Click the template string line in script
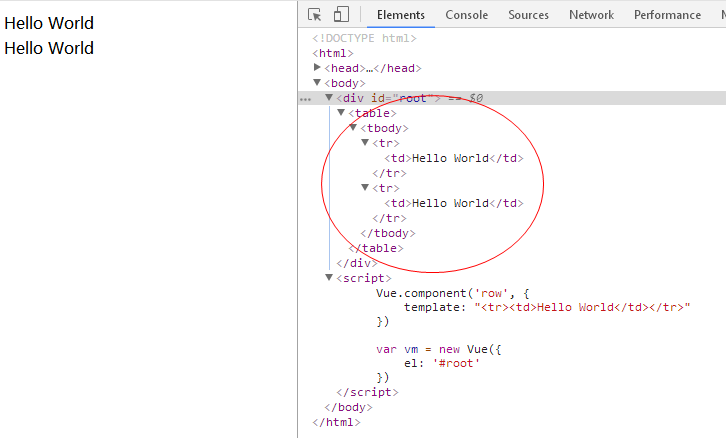 pos(547,307)
